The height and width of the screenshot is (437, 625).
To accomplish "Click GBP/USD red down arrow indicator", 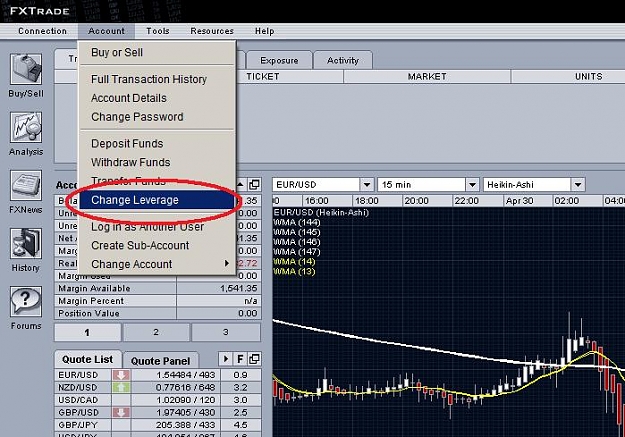I will (121, 412).
